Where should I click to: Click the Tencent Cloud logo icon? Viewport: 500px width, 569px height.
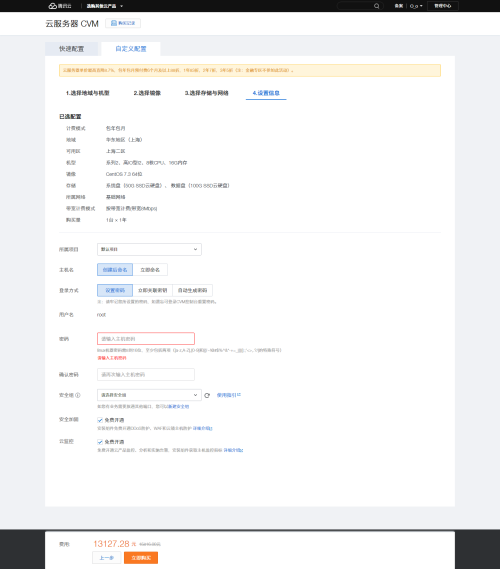click(x=53, y=6)
